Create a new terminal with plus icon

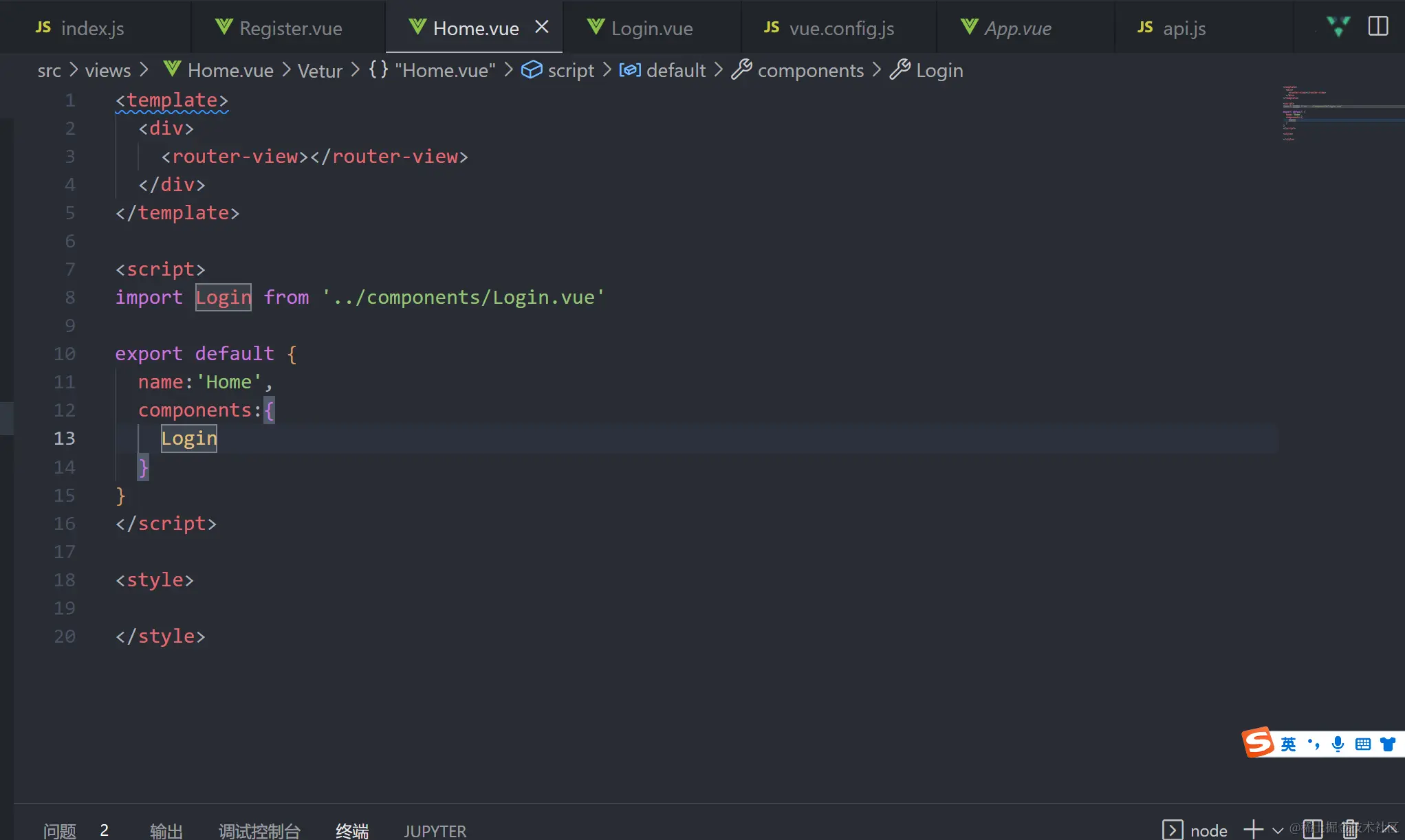[1253, 830]
